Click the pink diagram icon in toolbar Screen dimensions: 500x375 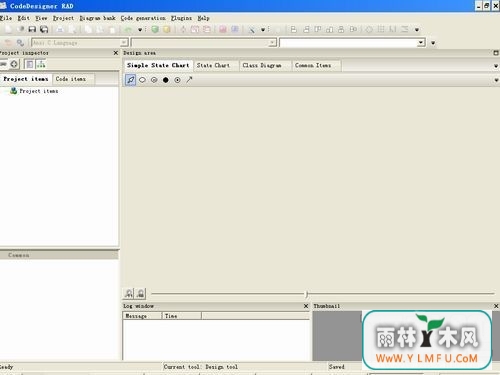[223, 29]
